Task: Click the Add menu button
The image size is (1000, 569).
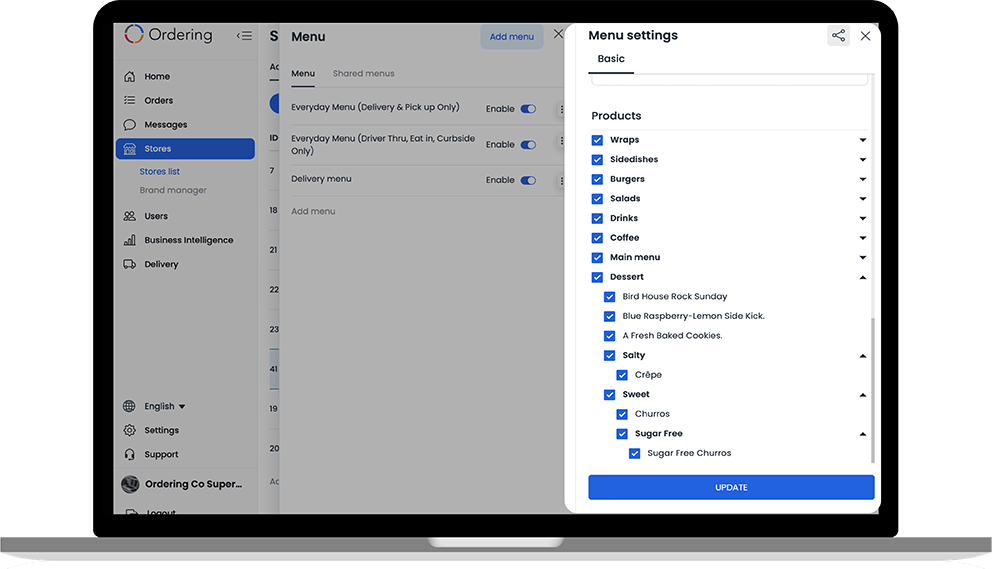Action: 511,37
